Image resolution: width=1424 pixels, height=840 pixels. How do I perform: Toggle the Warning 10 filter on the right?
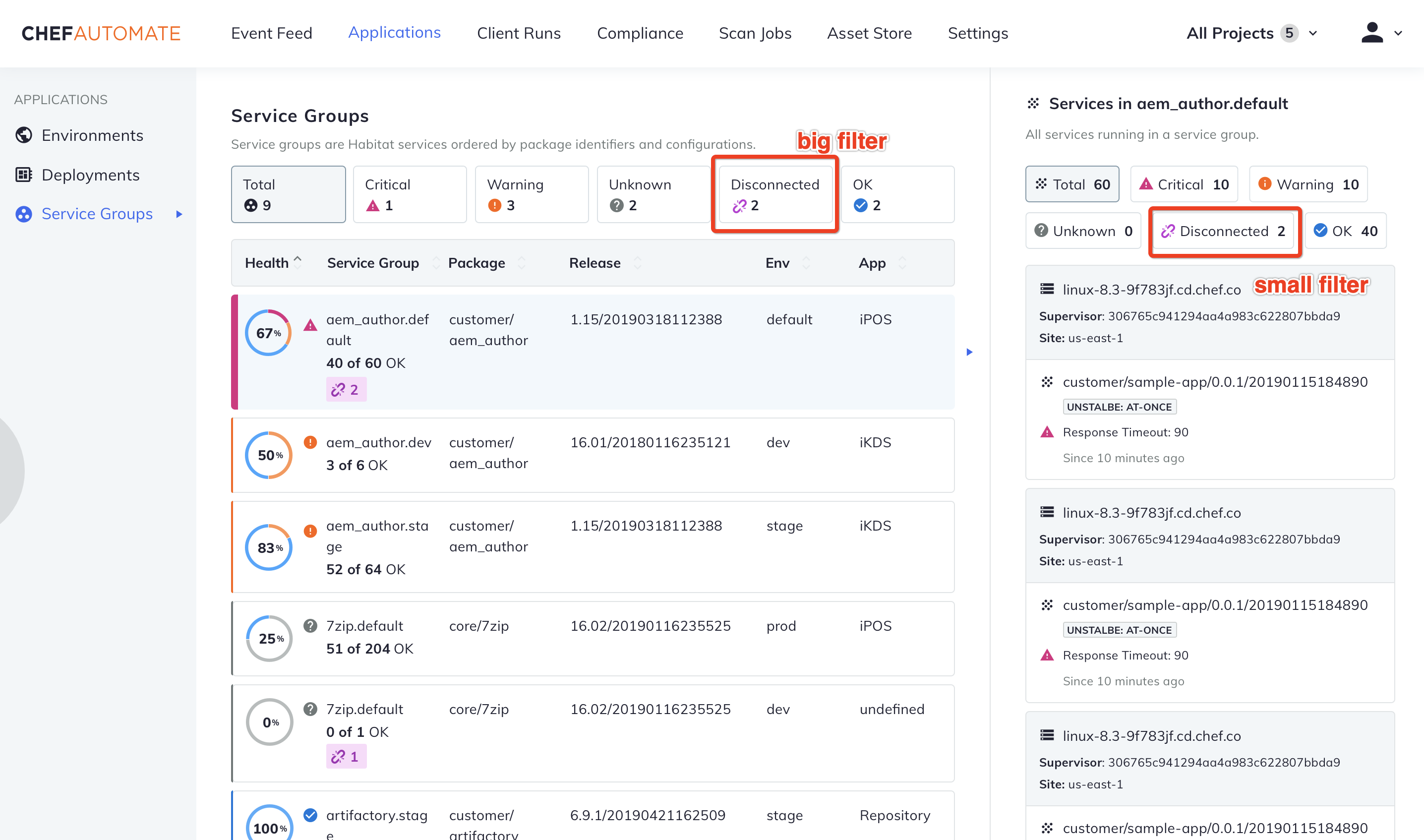(1308, 184)
